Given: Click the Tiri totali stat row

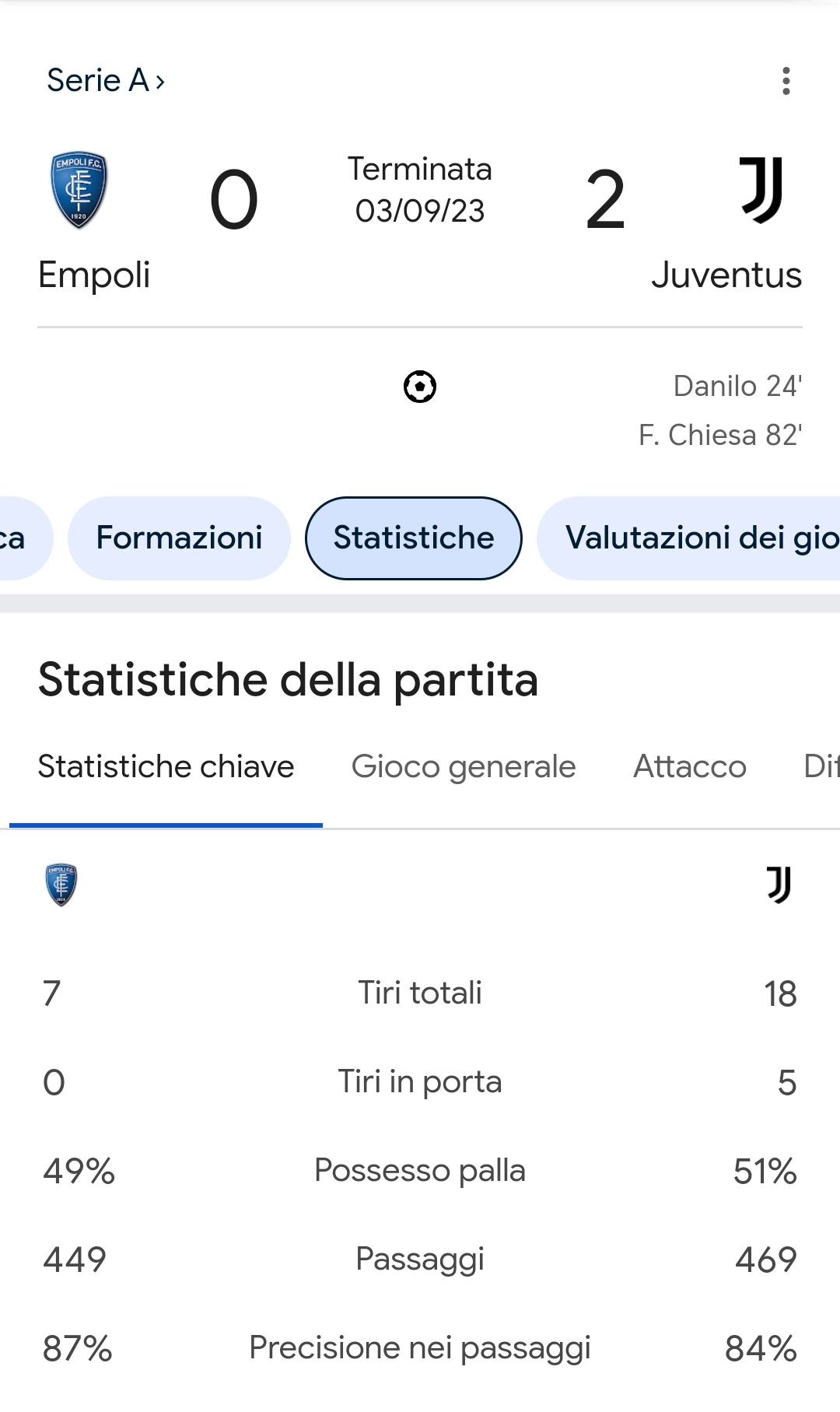Looking at the screenshot, I should pos(420,993).
